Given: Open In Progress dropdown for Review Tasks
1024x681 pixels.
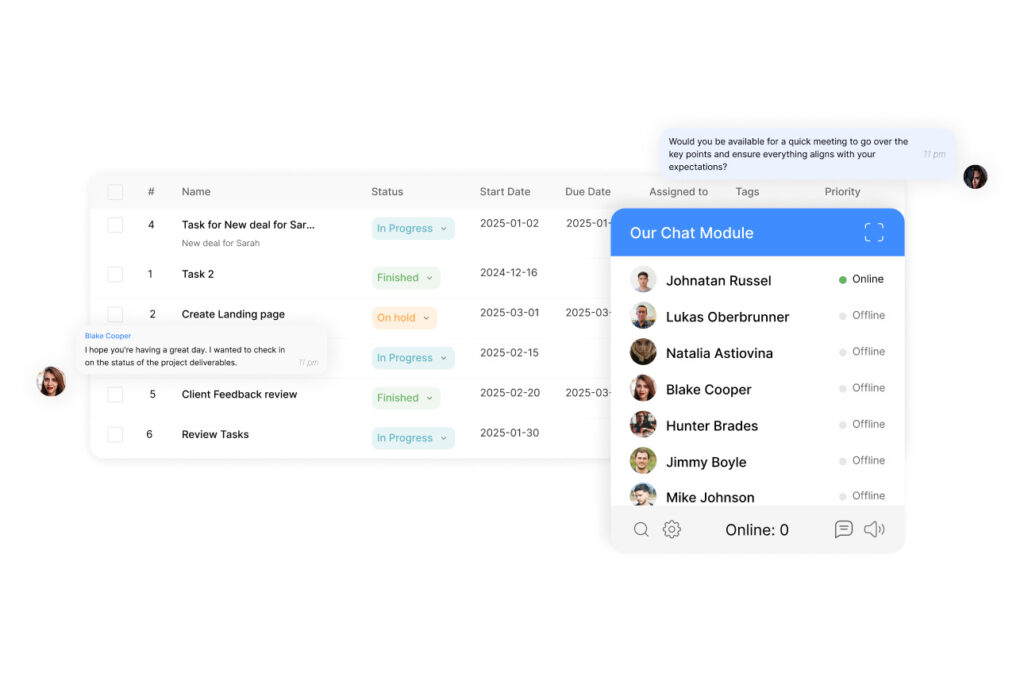Looking at the screenshot, I should (412, 438).
